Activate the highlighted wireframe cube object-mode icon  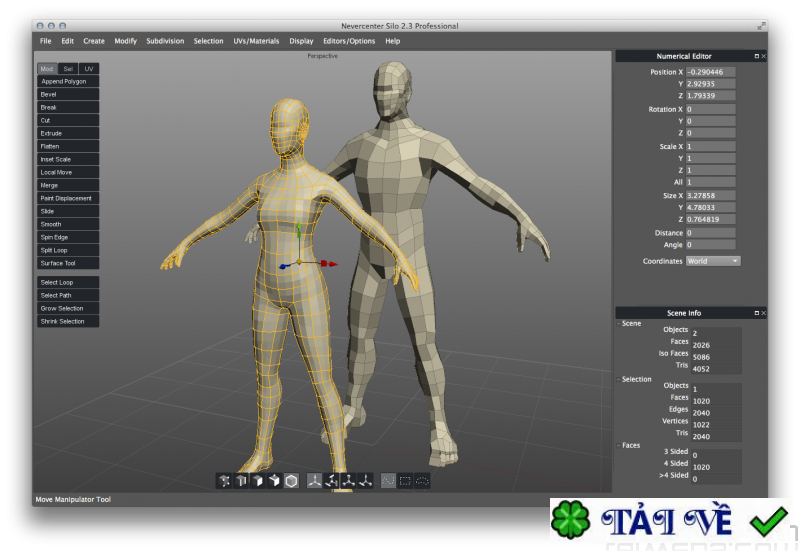coord(291,480)
